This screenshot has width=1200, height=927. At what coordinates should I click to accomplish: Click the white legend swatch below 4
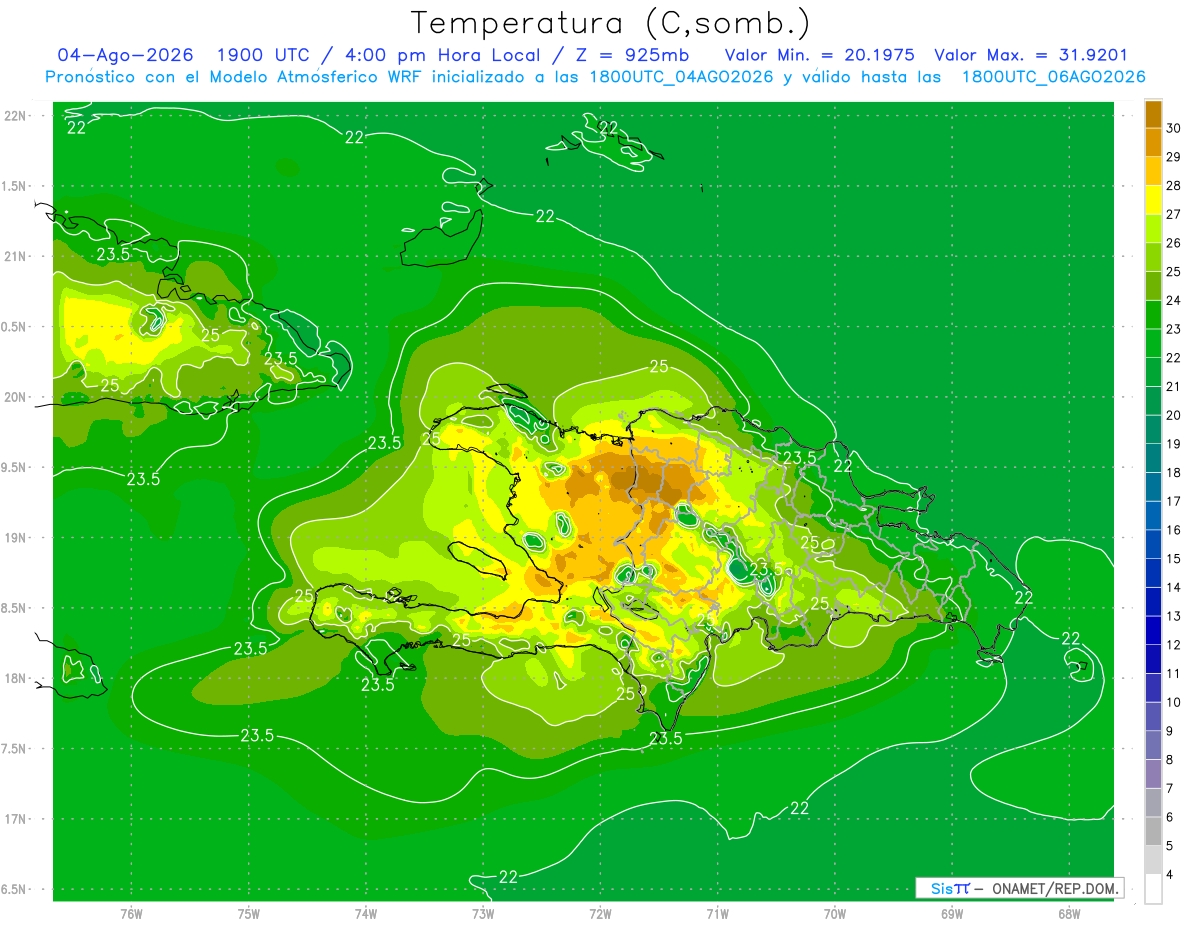1153,889
